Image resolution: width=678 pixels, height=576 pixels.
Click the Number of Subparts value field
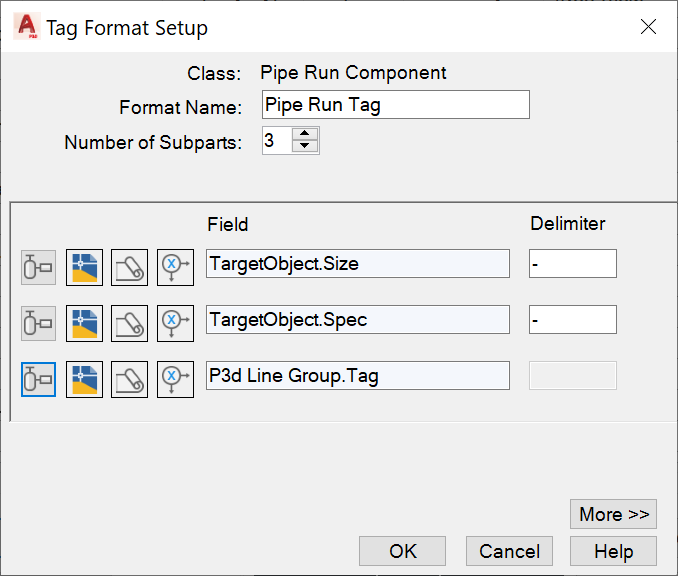tap(277, 141)
